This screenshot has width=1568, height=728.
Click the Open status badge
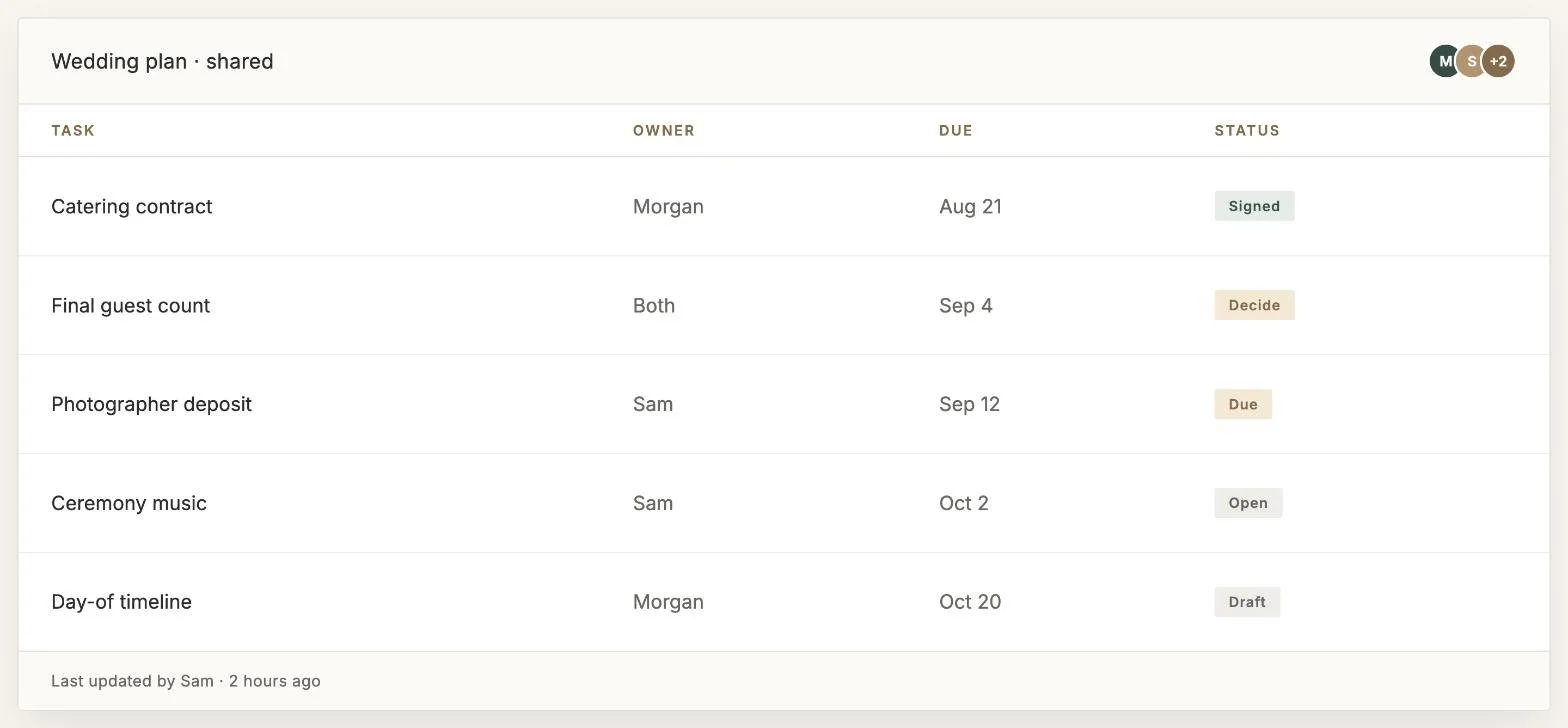(x=1248, y=503)
